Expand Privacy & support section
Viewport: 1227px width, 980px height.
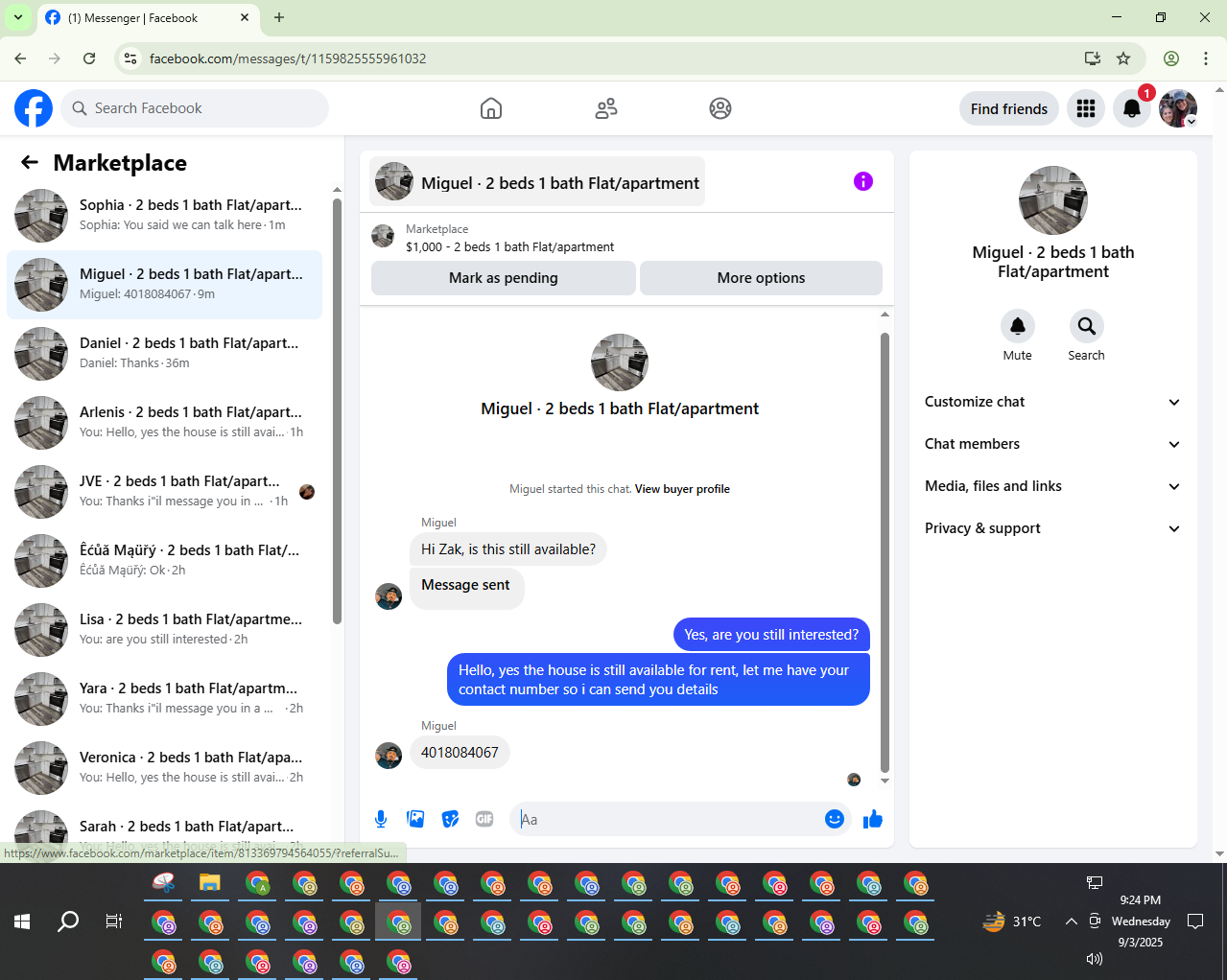pos(1052,528)
